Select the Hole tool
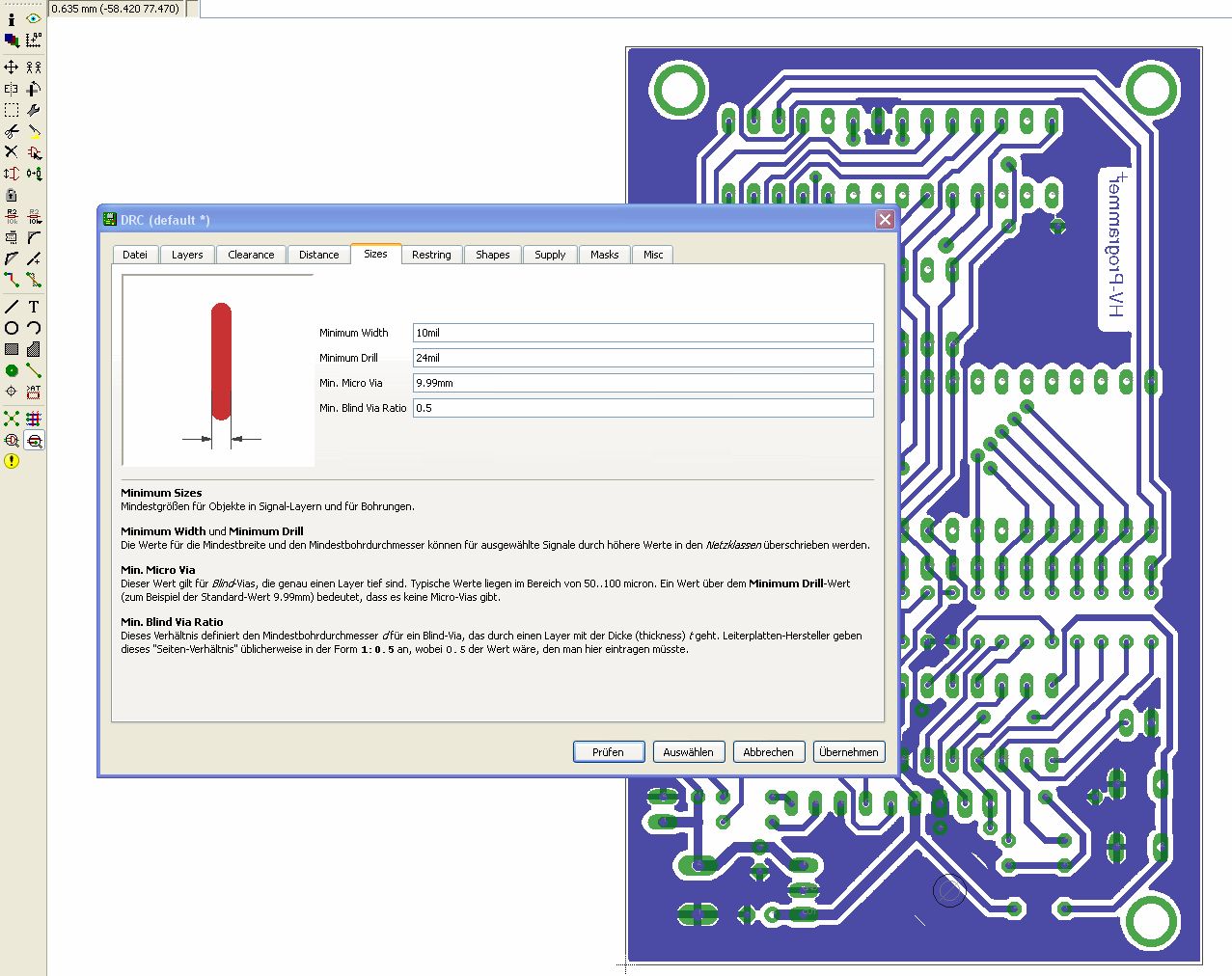This screenshot has width=1232, height=976. (x=12, y=392)
